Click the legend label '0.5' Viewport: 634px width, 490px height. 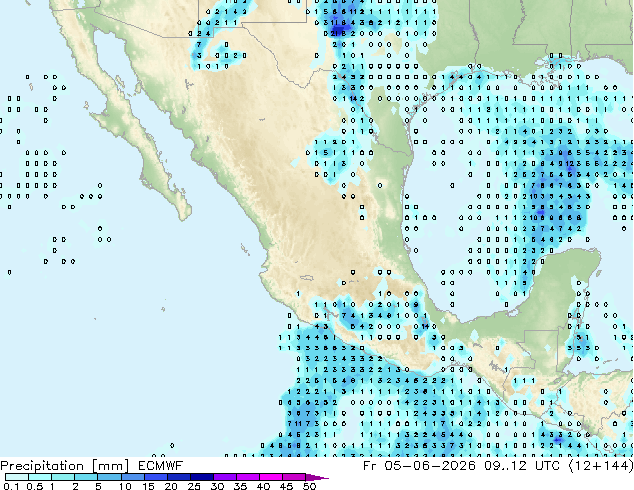coord(35,486)
